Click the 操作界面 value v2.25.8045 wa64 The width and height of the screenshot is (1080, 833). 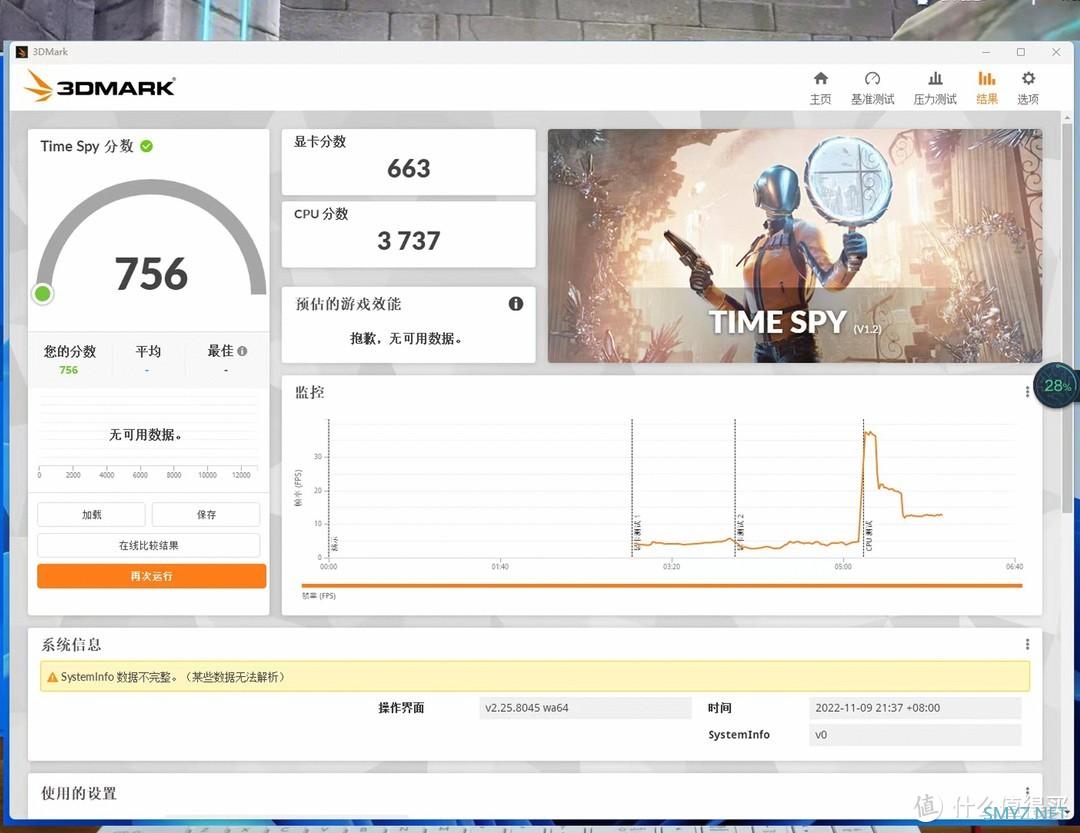click(585, 708)
